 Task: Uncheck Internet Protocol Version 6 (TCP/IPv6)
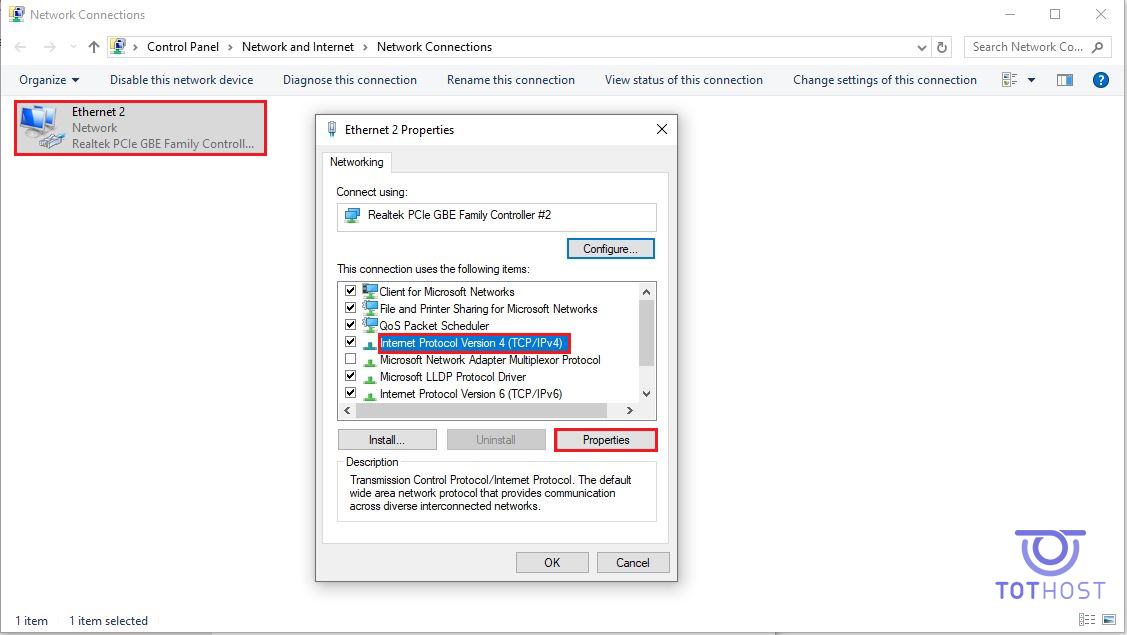coord(351,394)
